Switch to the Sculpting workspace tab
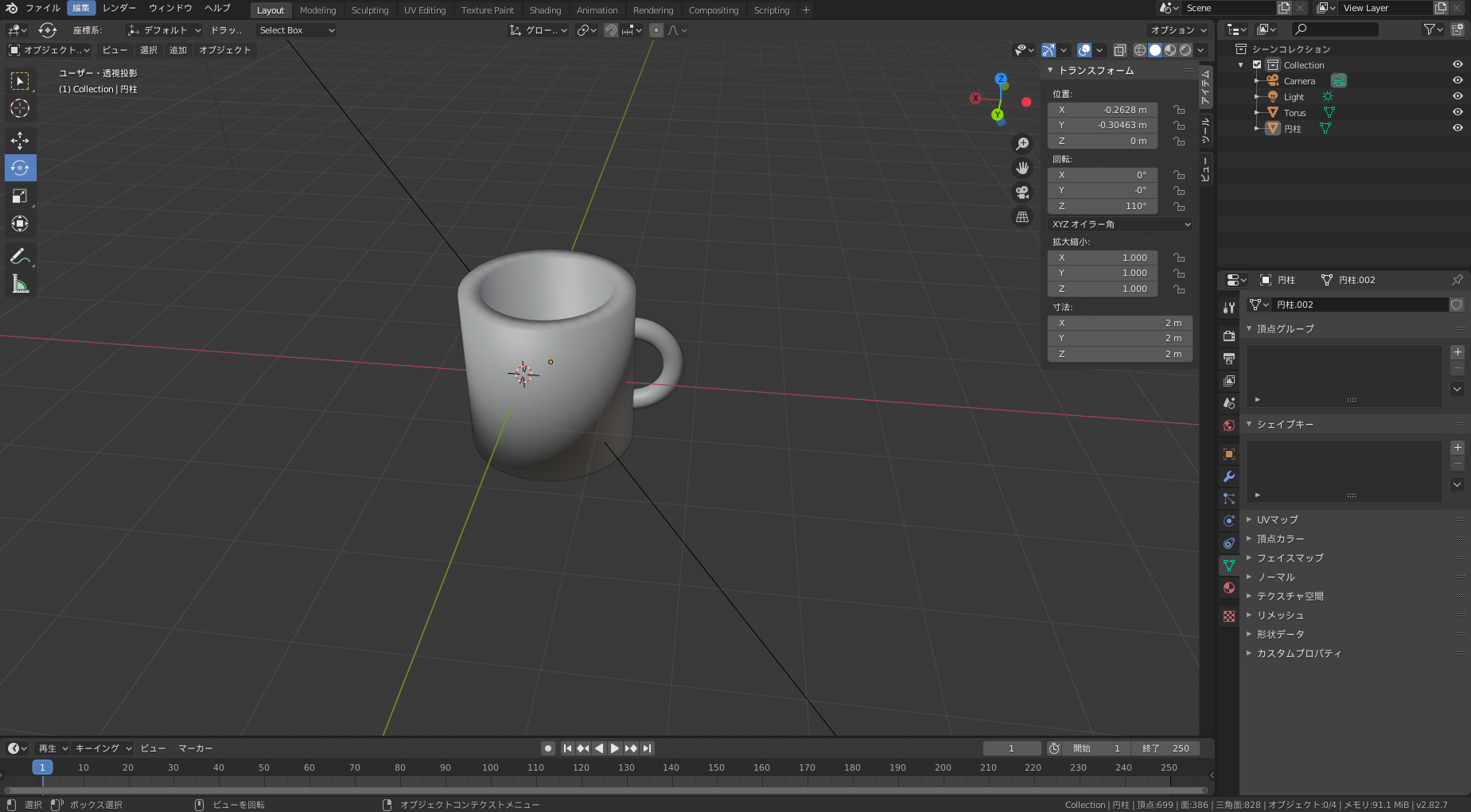The height and width of the screenshot is (812, 1471). pyautogui.click(x=370, y=10)
